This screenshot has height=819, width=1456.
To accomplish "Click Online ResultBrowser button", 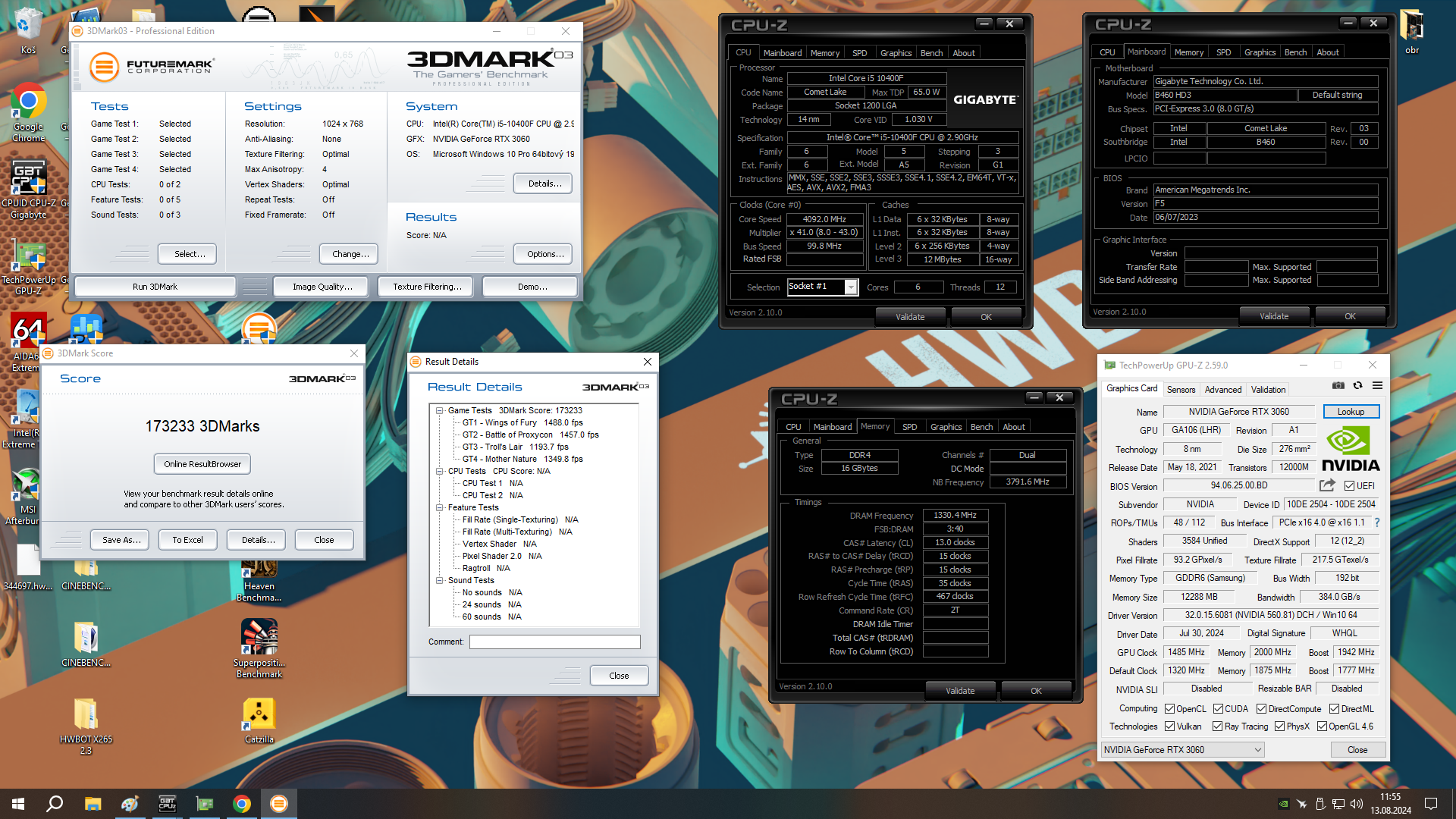I will (202, 464).
